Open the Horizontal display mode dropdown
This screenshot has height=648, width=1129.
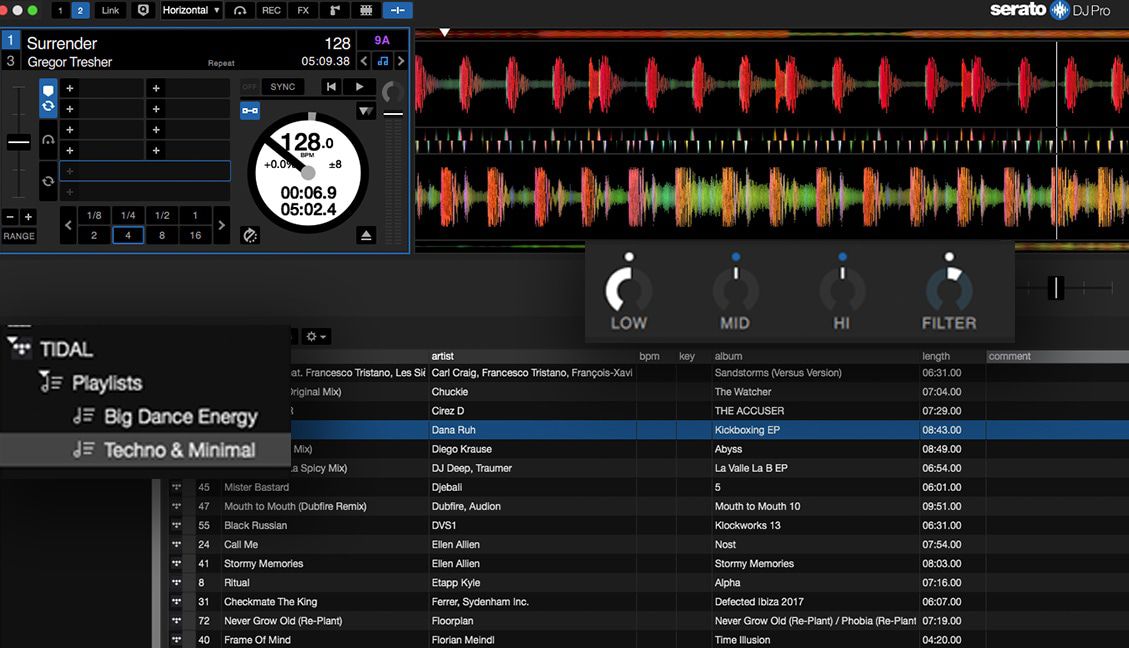pos(189,10)
